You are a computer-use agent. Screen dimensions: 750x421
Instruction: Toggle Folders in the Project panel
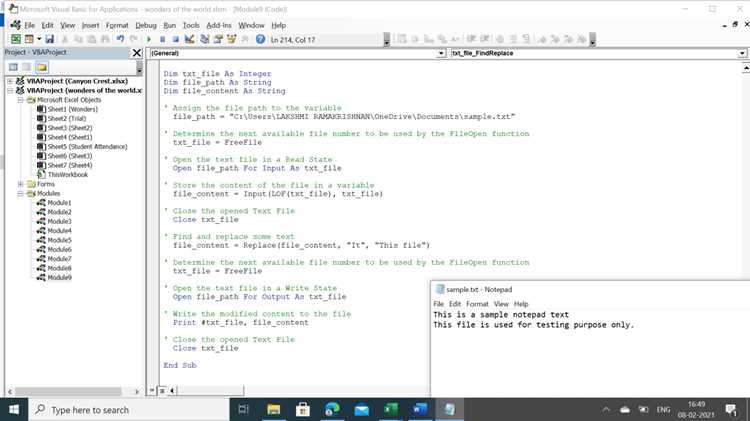click(x=42, y=67)
